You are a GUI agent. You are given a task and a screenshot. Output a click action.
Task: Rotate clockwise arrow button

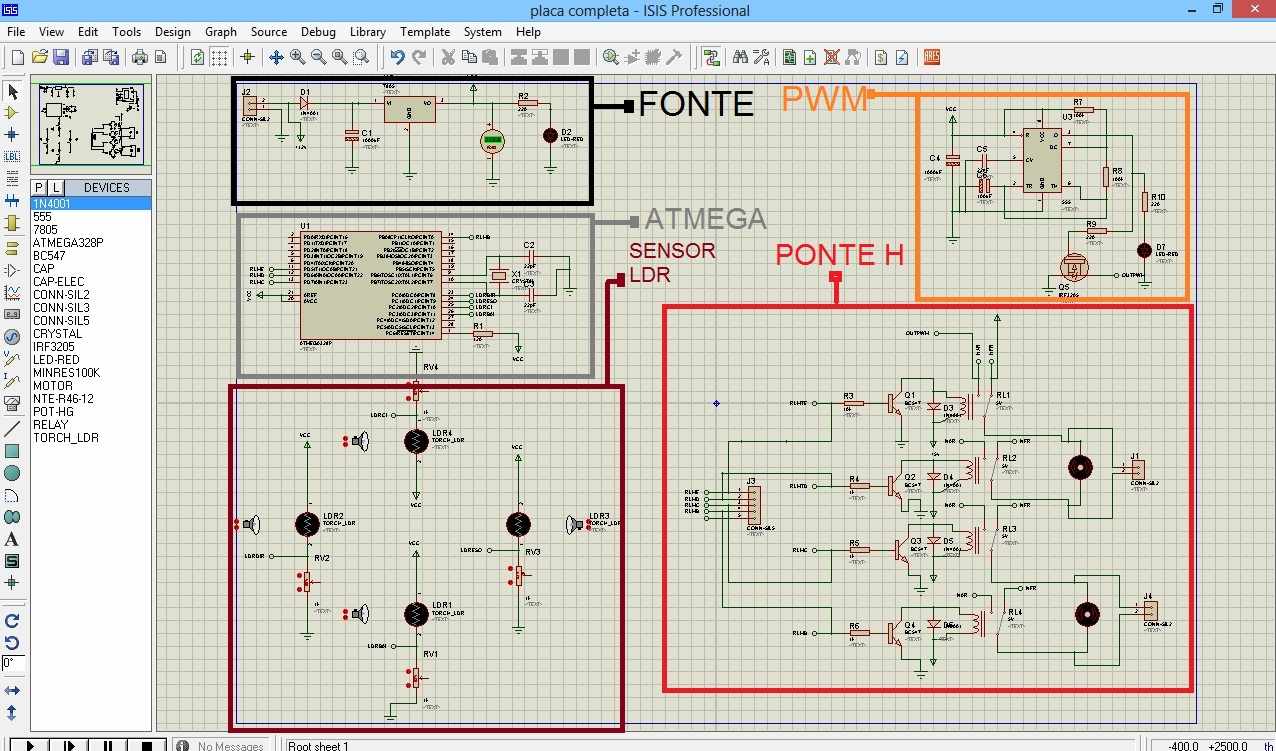(x=12, y=621)
